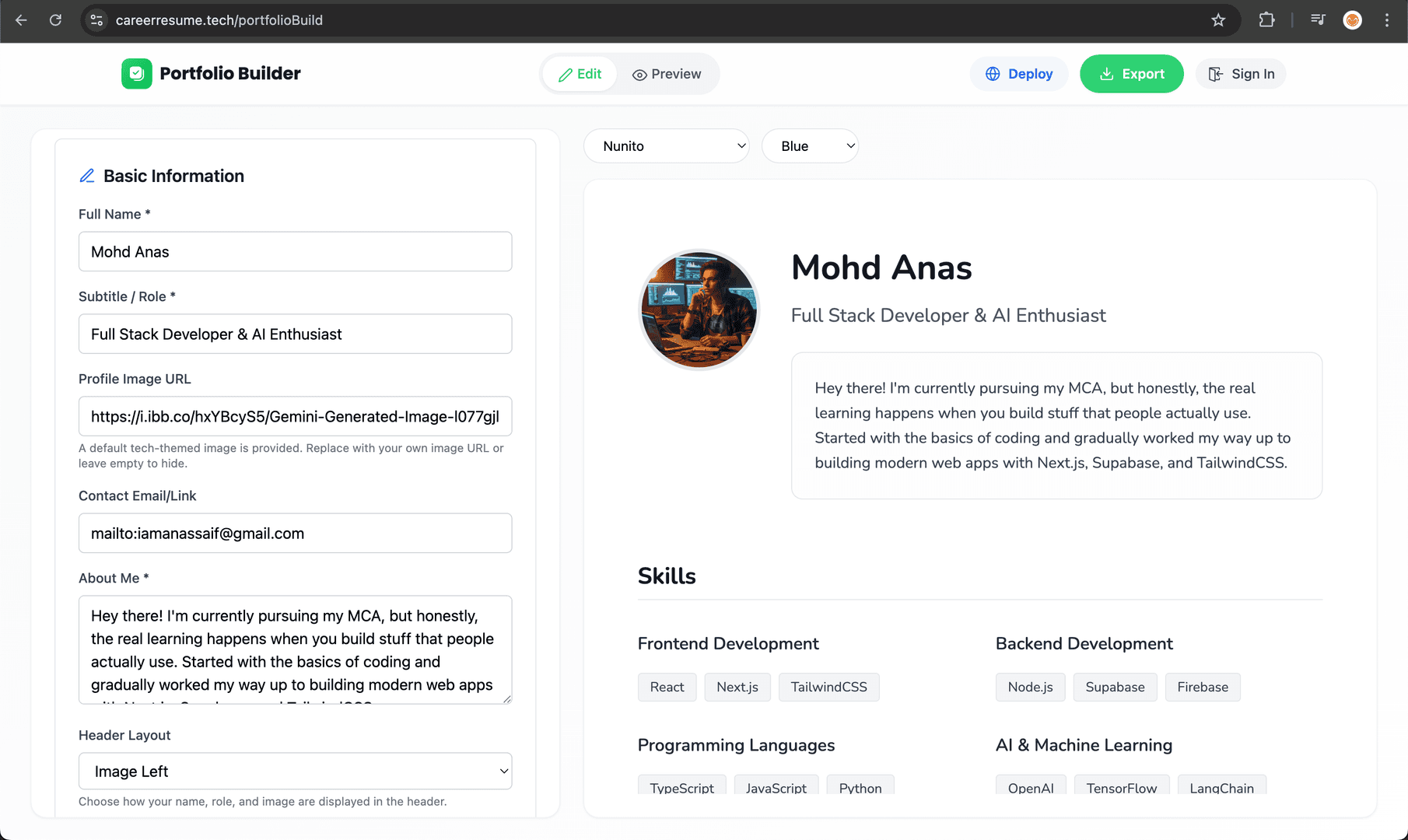The width and height of the screenshot is (1408, 840).
Task: Click the circular profile photo in the preview
Action: 699,310
